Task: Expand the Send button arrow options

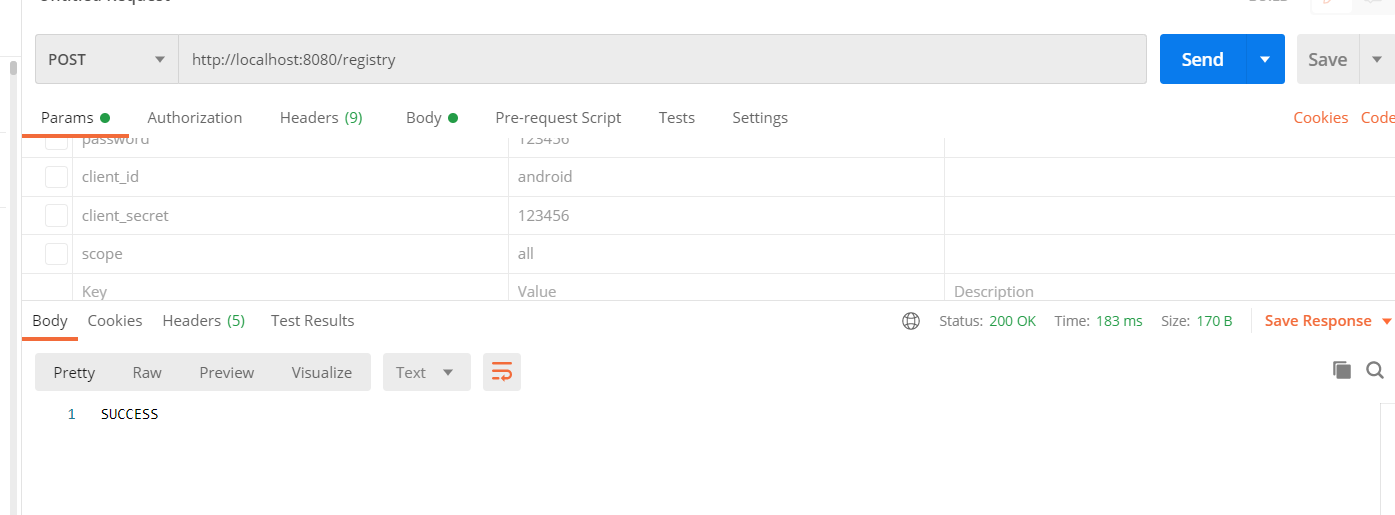Action: [1265, 60]
